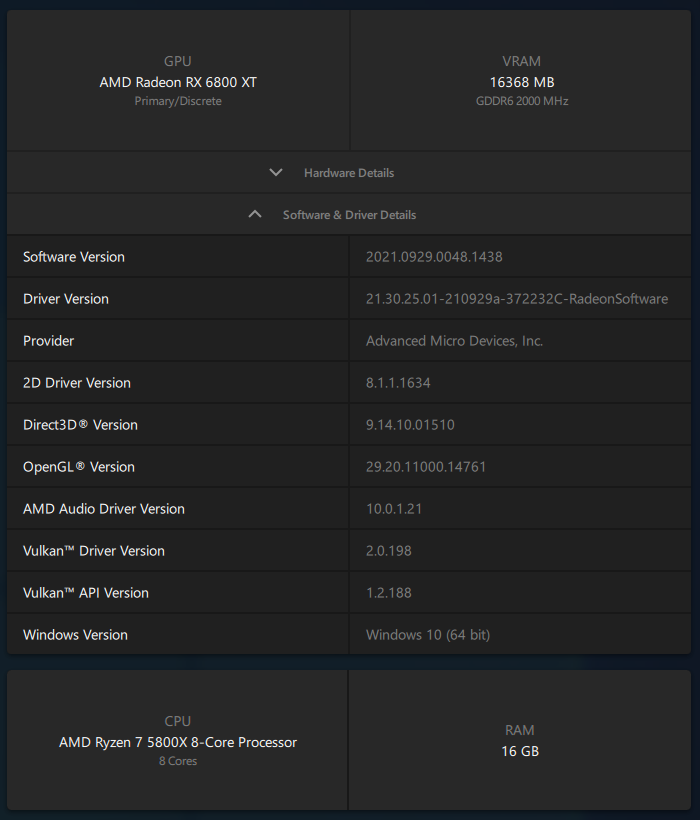Screen dimensions: 700x820
Task: Click the Direct3D Version label
Action: point(80,425)
